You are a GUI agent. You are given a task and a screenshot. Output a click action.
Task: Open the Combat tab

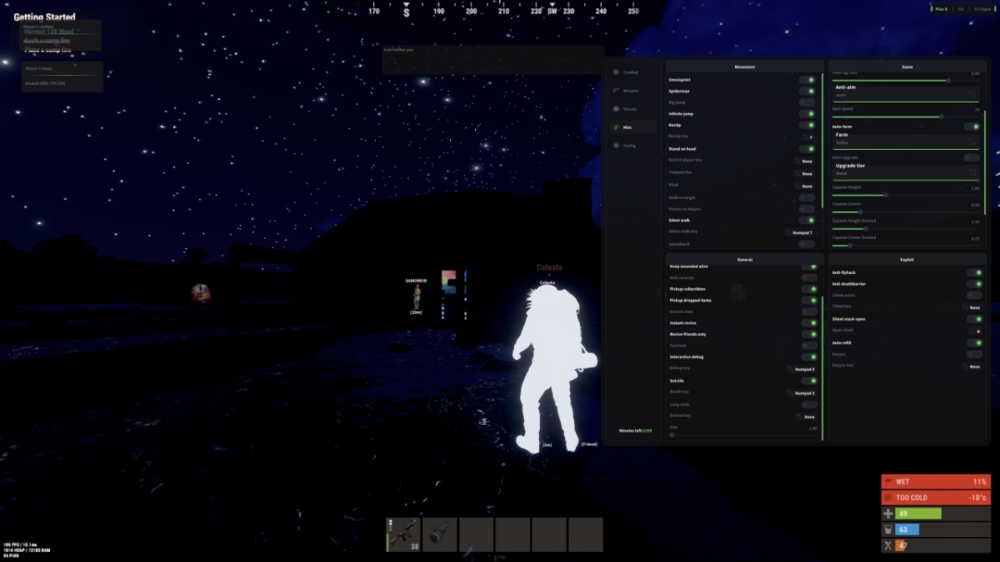[x=631, y=72]
